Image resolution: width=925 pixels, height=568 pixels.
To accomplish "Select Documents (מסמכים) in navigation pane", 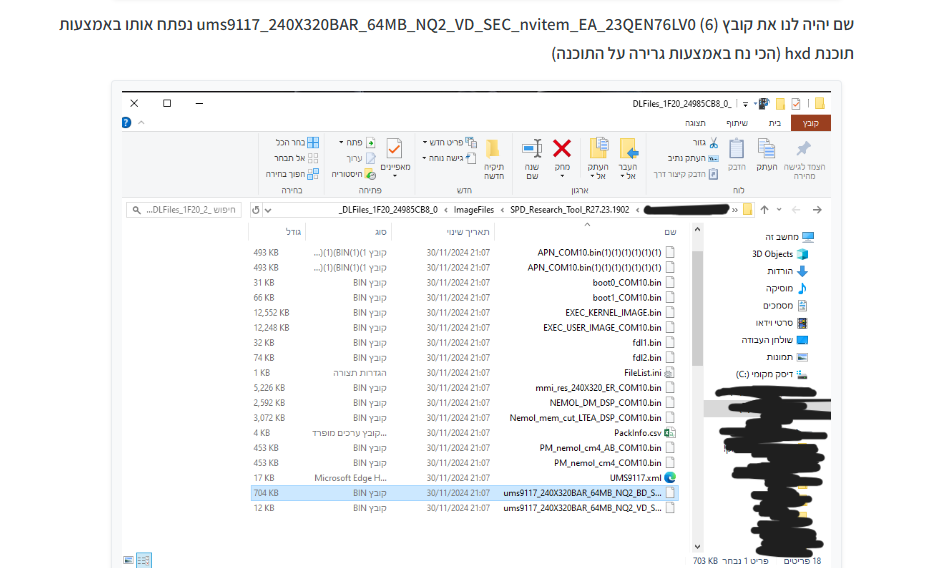I will 785,306.
